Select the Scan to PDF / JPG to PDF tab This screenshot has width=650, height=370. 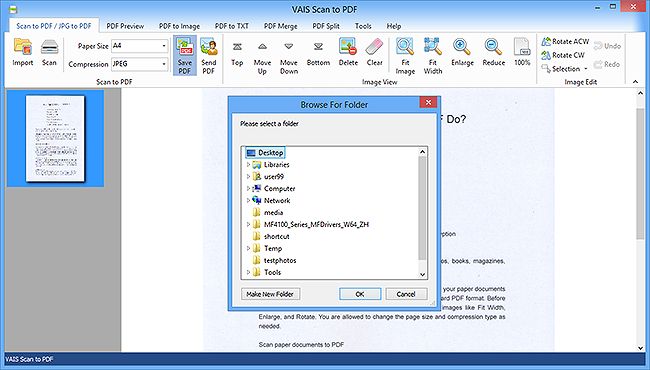[54, 26]
